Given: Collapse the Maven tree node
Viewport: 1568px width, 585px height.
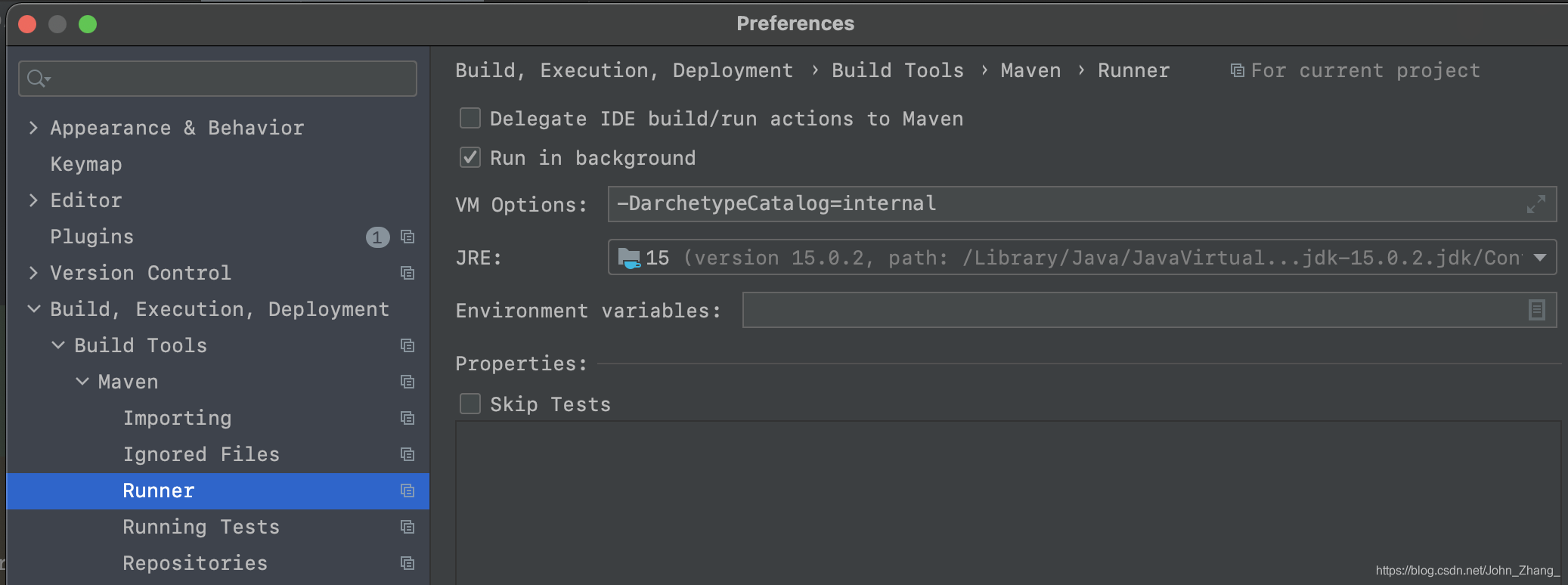Looking at the screenshot, I should pyautogui.click(x=82, y=382).
